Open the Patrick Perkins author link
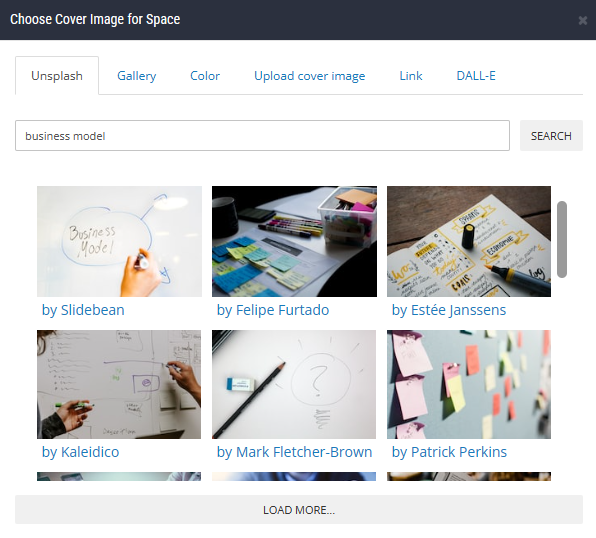This screenshot has height=538, width=596. (449, 452)
